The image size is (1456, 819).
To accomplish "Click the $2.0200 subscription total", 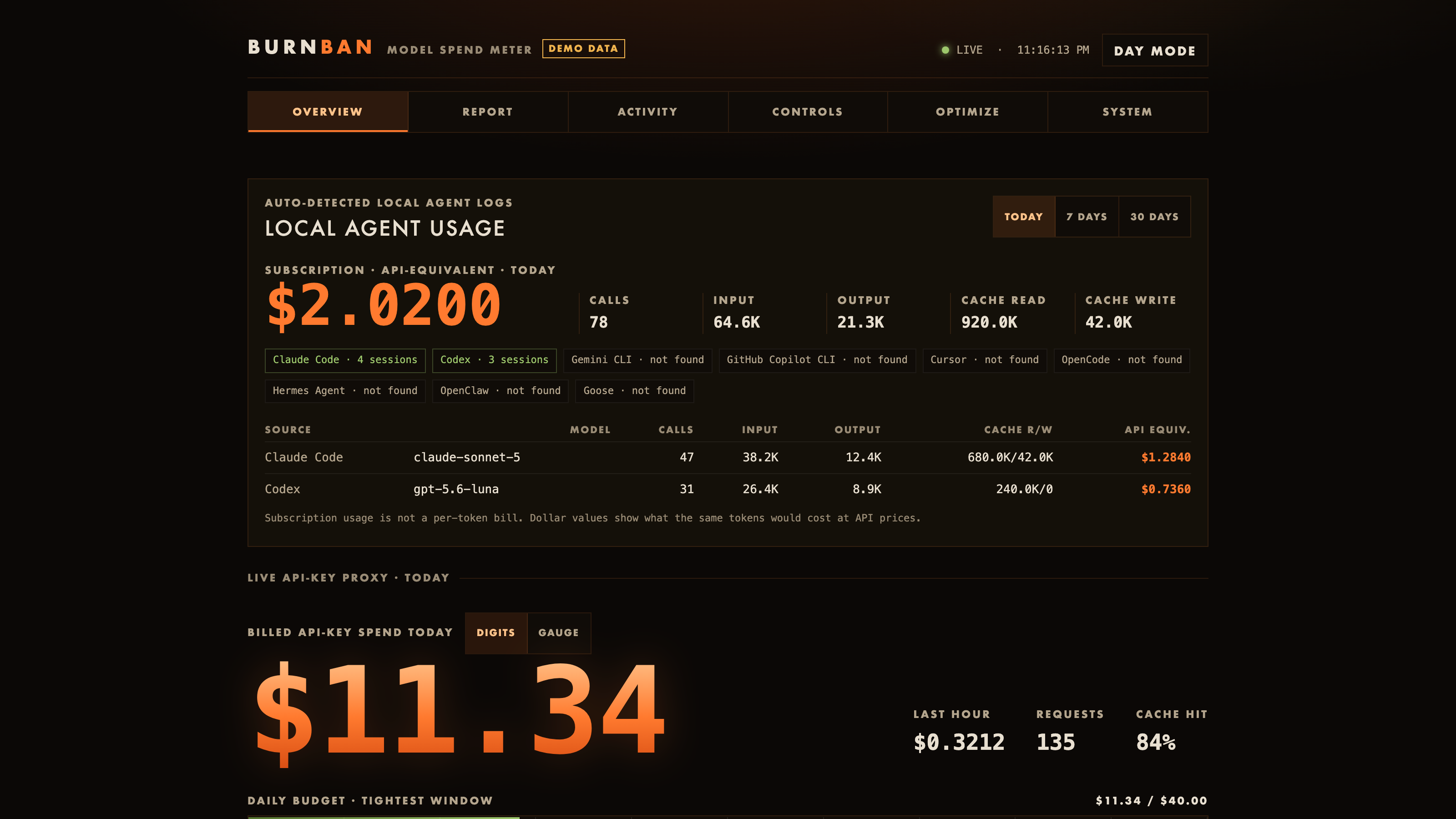I will point(384,306).
